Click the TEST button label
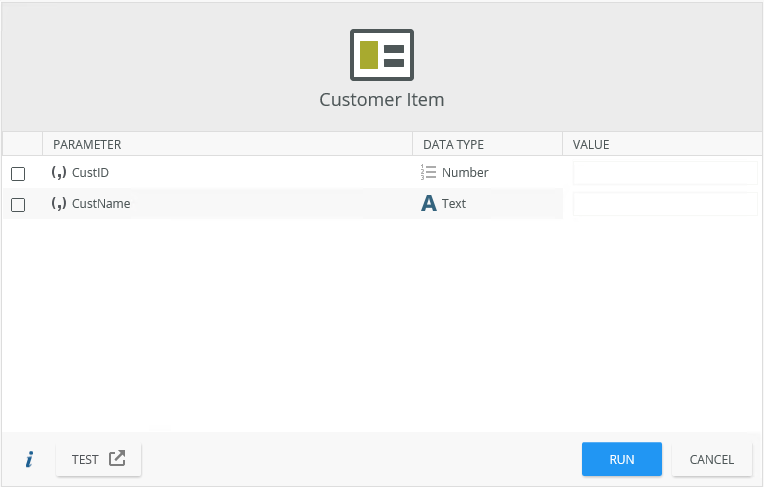This screenshot has width=764, height=487. tap(85, 460)
